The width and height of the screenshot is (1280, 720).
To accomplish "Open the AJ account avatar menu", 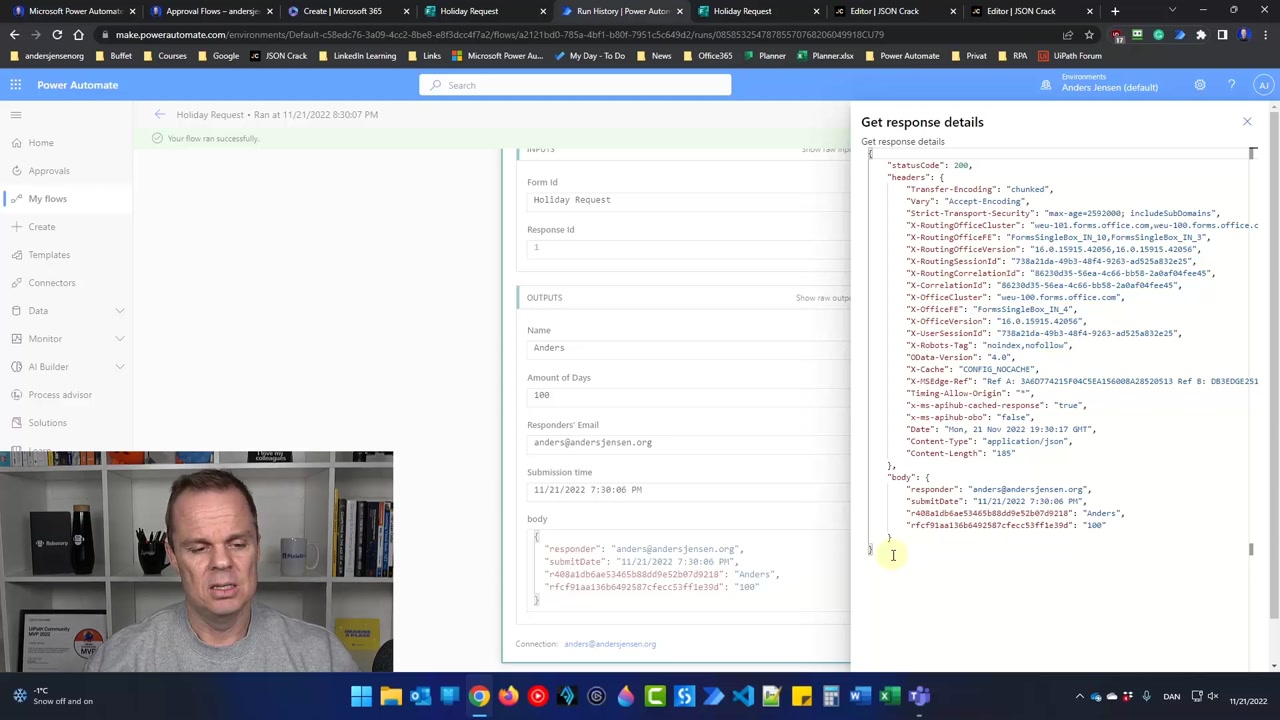I will coord(1263,85).
